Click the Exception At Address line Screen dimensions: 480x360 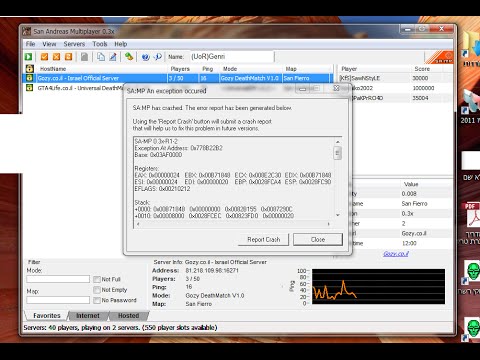[178, 148]
